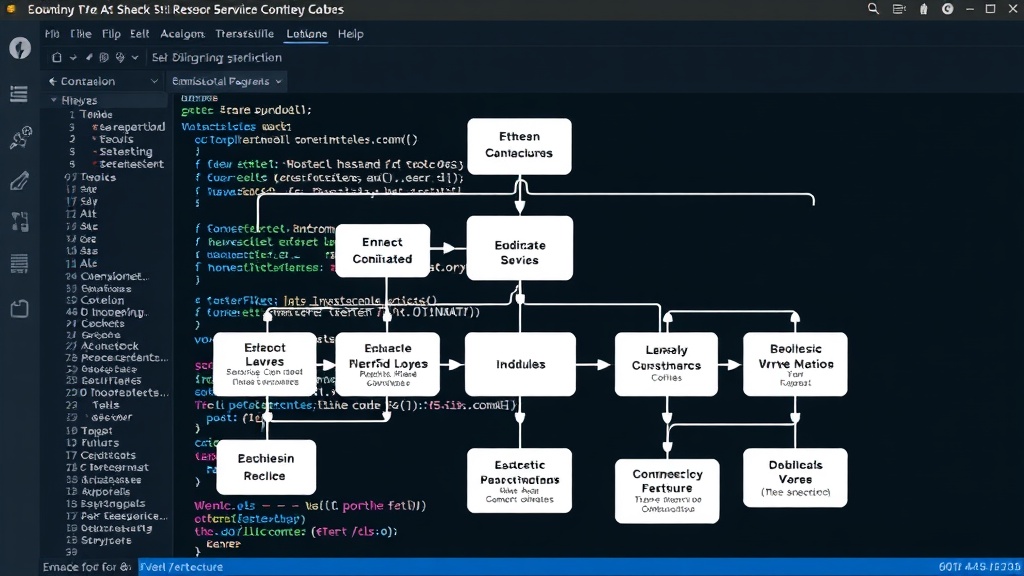Screen dimensions: 1024x576
Task: Select the Eodirate Sevies diagram node
Action: 520,248
